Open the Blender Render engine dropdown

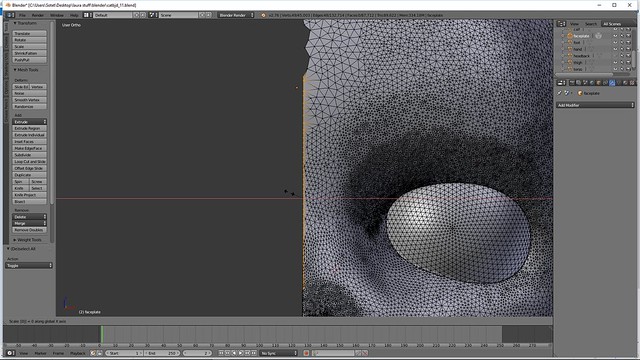click(x=236, y=15)
